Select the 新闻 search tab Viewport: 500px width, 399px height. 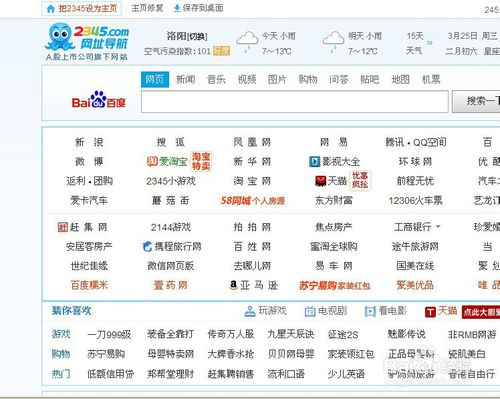click(x=185, y=79)
